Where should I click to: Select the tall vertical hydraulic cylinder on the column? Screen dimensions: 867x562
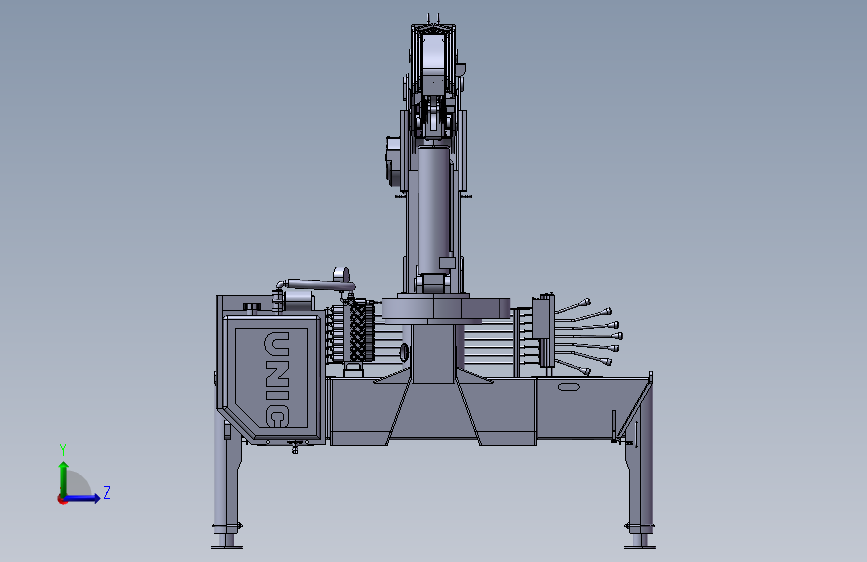point(434,211)
